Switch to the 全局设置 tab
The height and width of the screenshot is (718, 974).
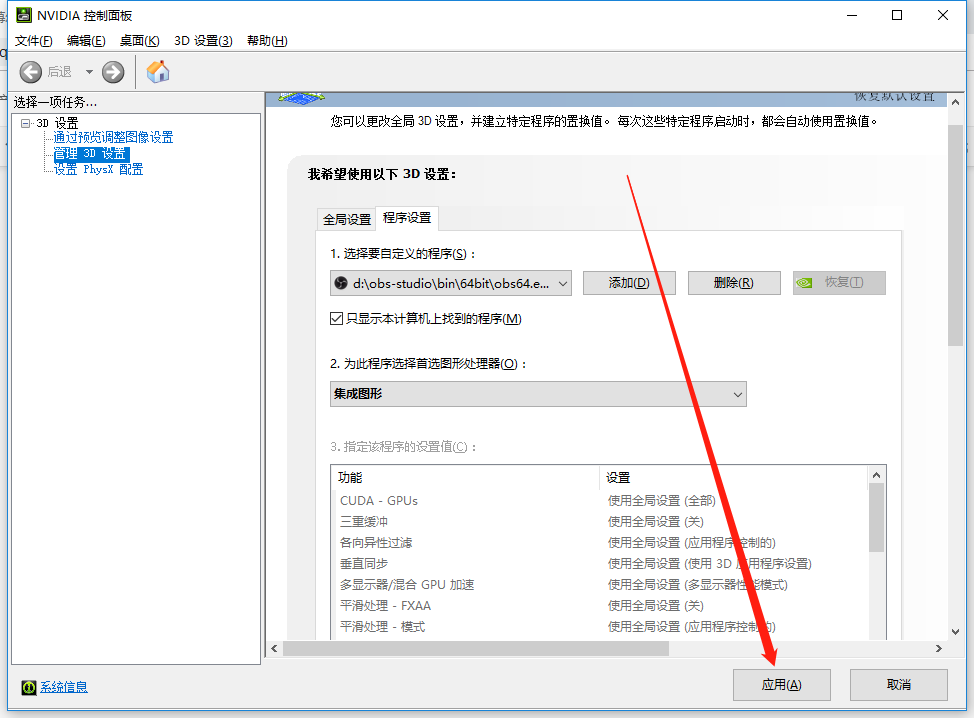tap(347, 219)
